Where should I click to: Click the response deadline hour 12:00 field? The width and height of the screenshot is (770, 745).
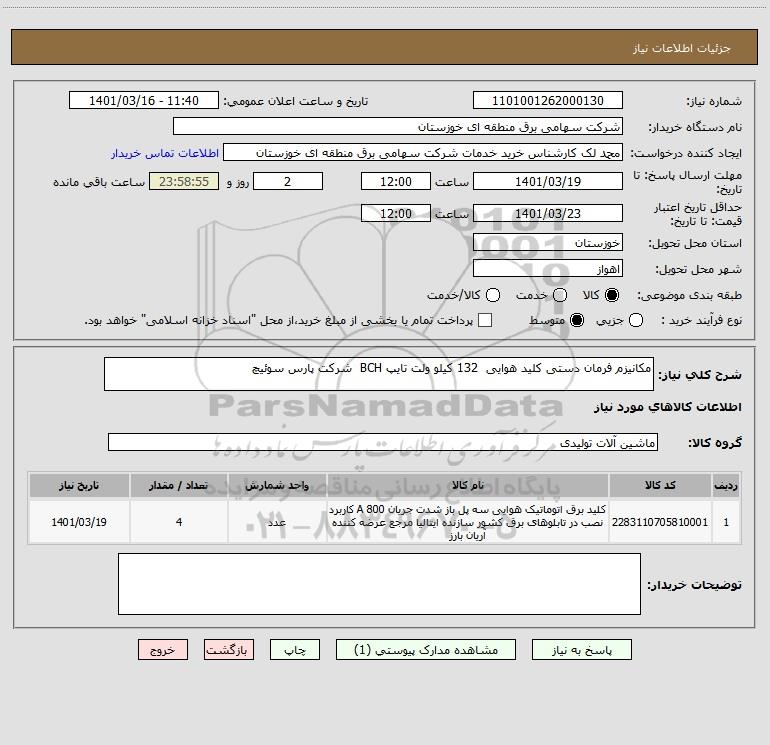[396, 181]
